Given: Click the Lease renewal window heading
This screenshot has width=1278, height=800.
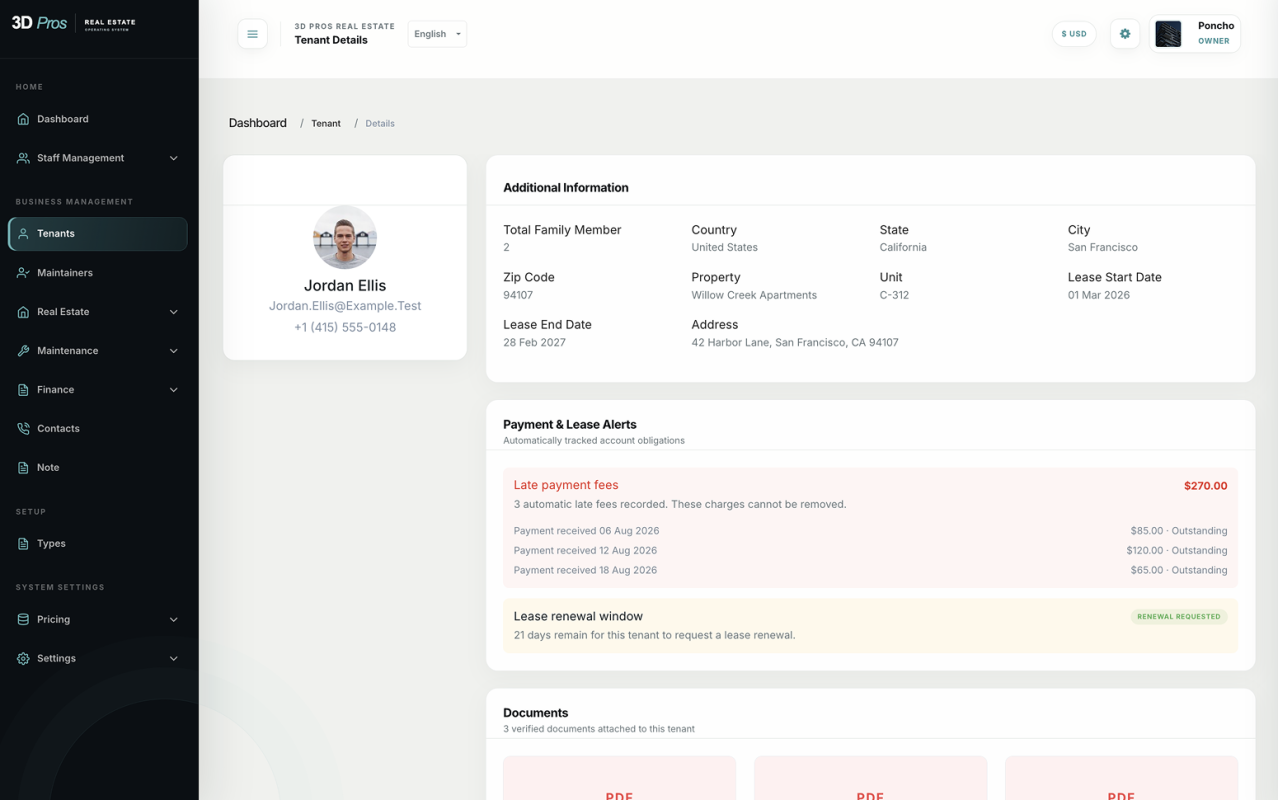Looking at the screenshot, I should pyautogui.click(x=578, y=617).
